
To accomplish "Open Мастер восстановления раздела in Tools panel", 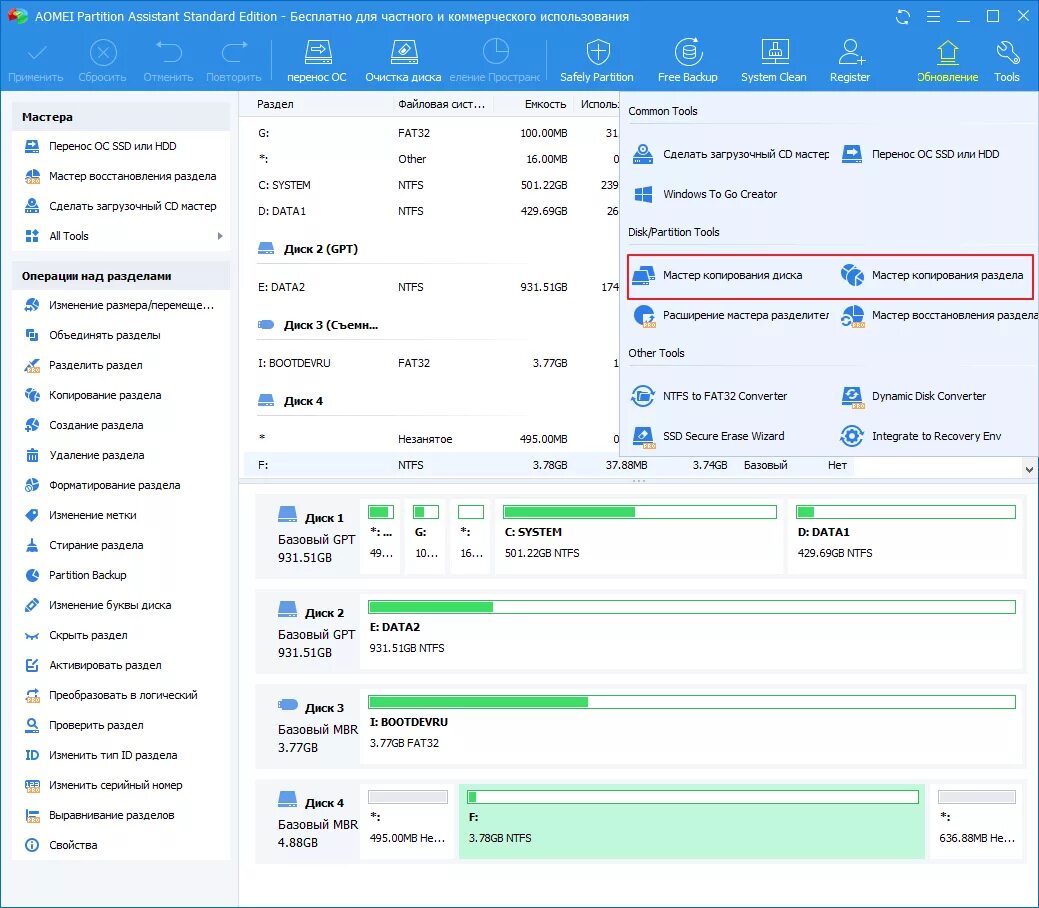I will coord(938,315).
